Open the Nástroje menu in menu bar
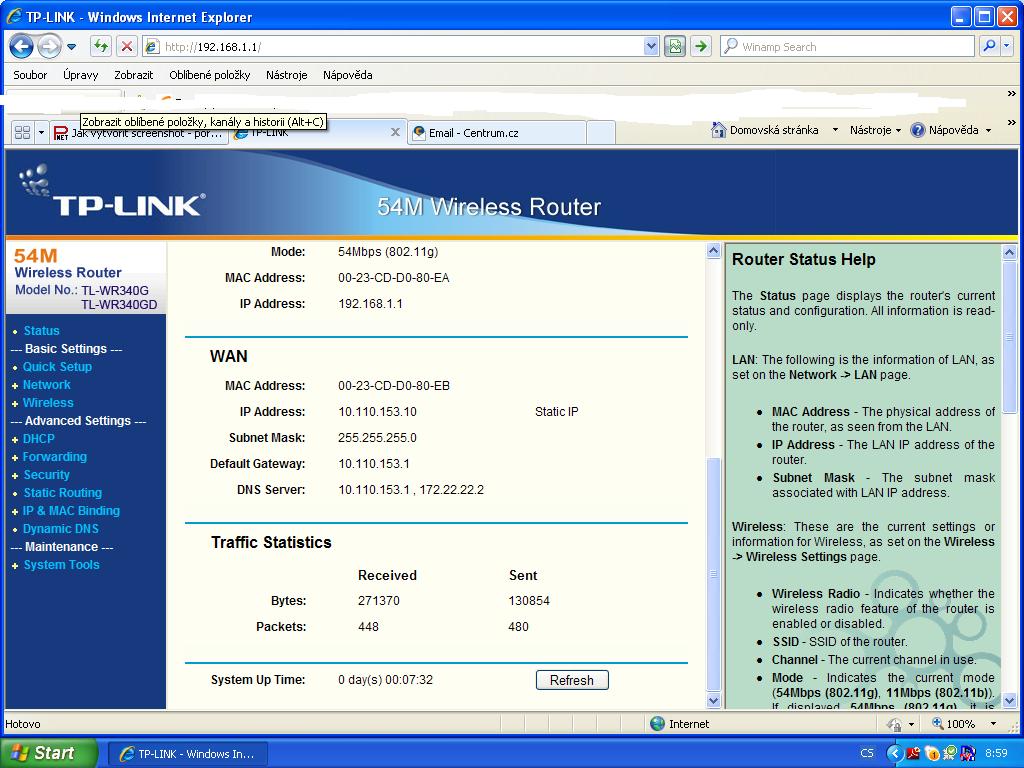This screenshot has width=1024, height=768. coord(286,74)
